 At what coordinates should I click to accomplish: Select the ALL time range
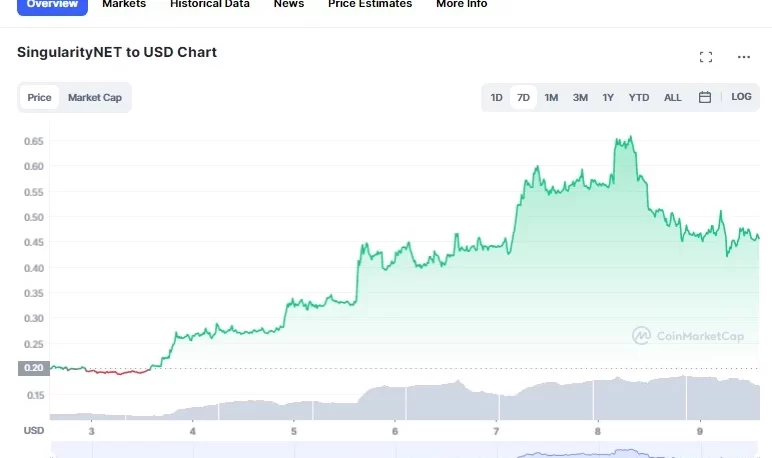coord(673,98)
